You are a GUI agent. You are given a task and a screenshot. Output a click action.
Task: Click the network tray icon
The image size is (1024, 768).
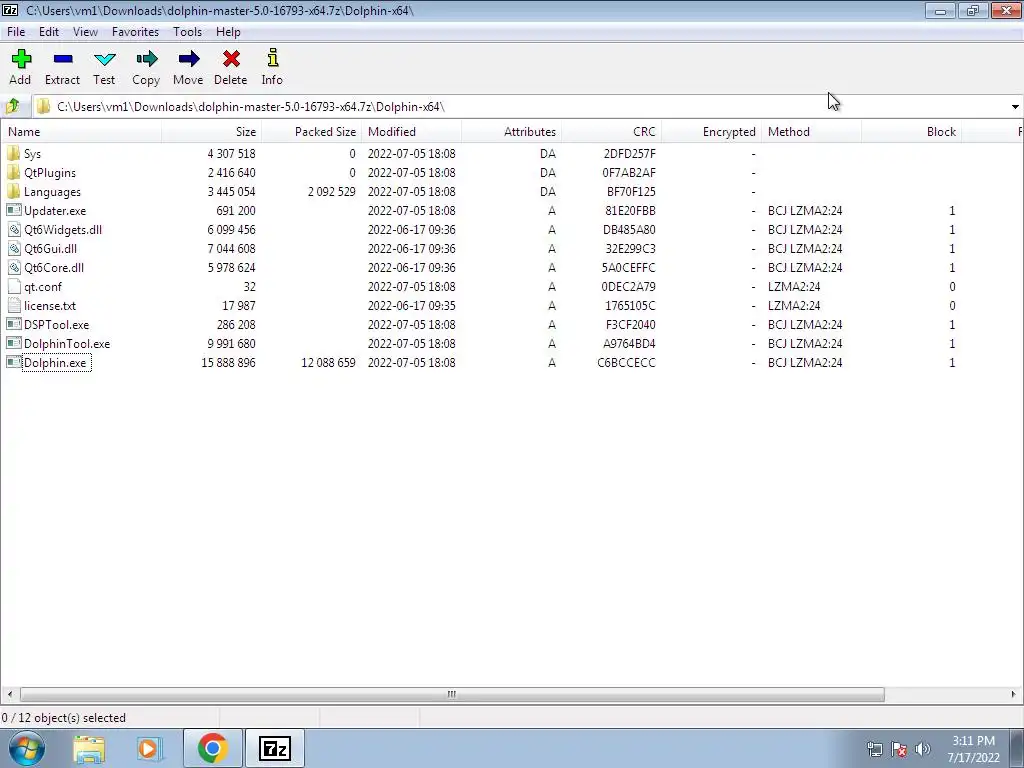[874, 749]
